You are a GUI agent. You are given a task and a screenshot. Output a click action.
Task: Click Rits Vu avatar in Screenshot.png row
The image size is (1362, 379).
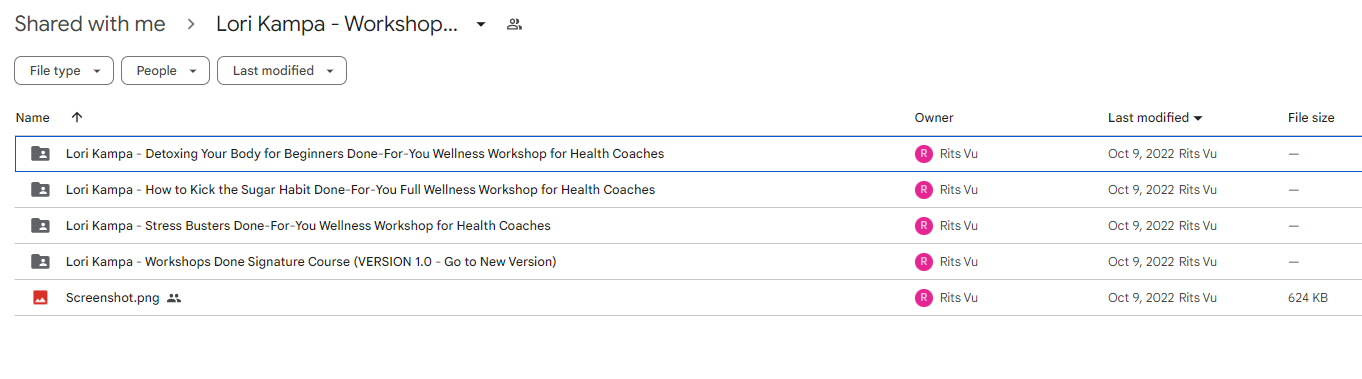coord(923,298)
